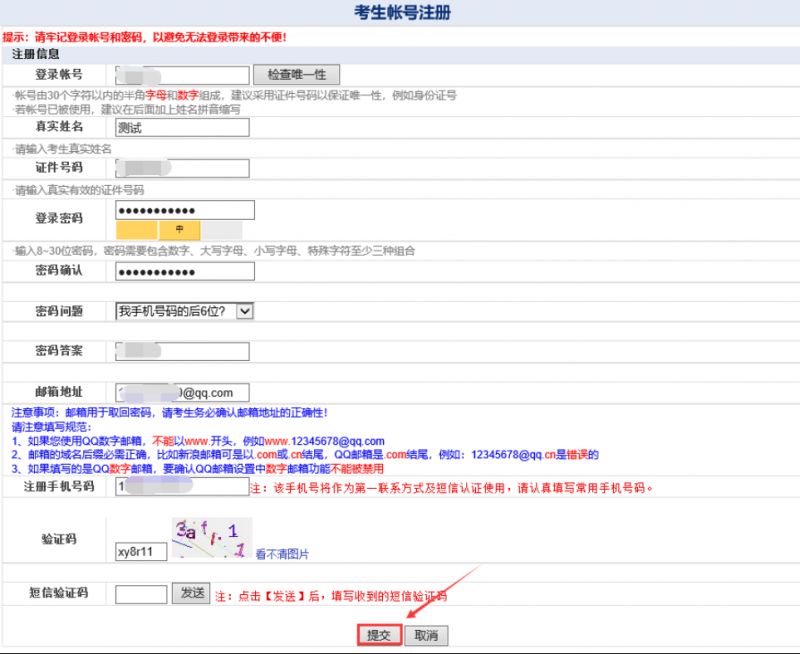Click the 密码确认 password field
The image size is (800, 654).
pos(185,271)
